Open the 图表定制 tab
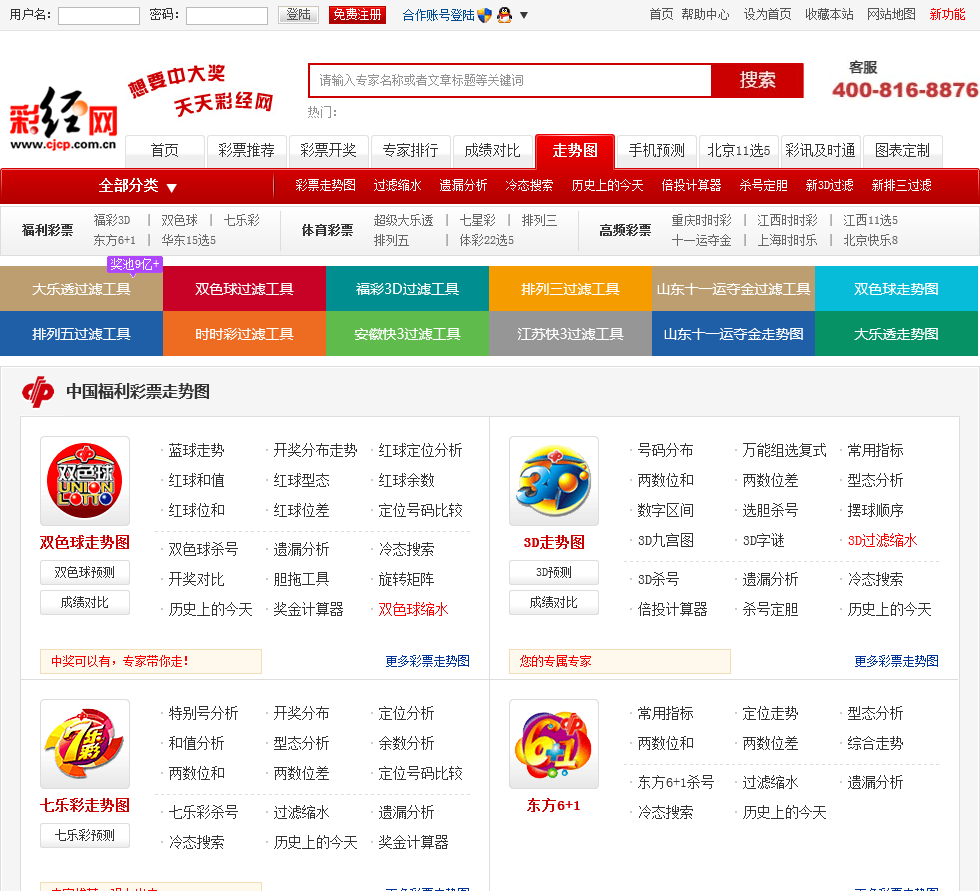The height and width of the screenshot is (891, 980). (x=902, y=151)
